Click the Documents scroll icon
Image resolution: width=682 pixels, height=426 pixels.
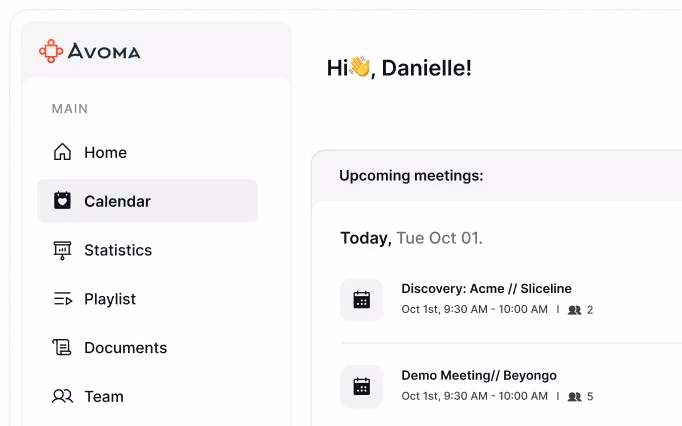pos(62,348)
